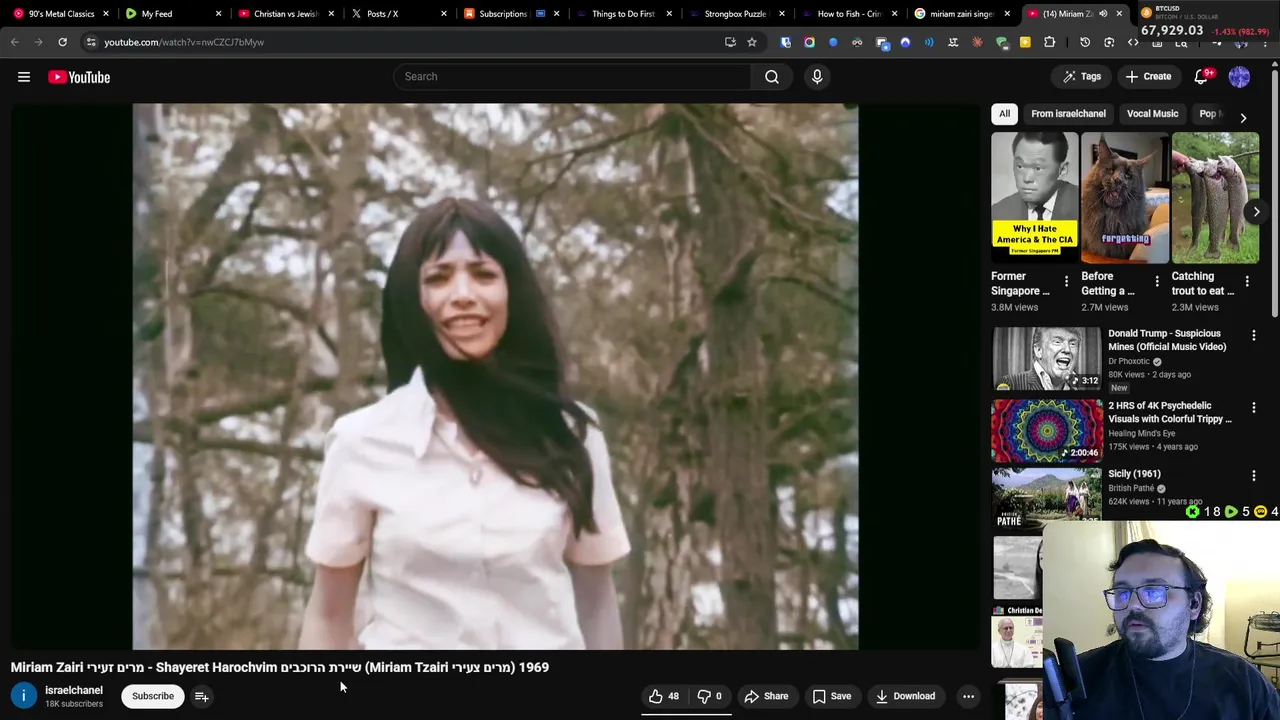Open Sicily (1961) video thumbnail
1280x720 pixels.
[x=1047, y=496]
